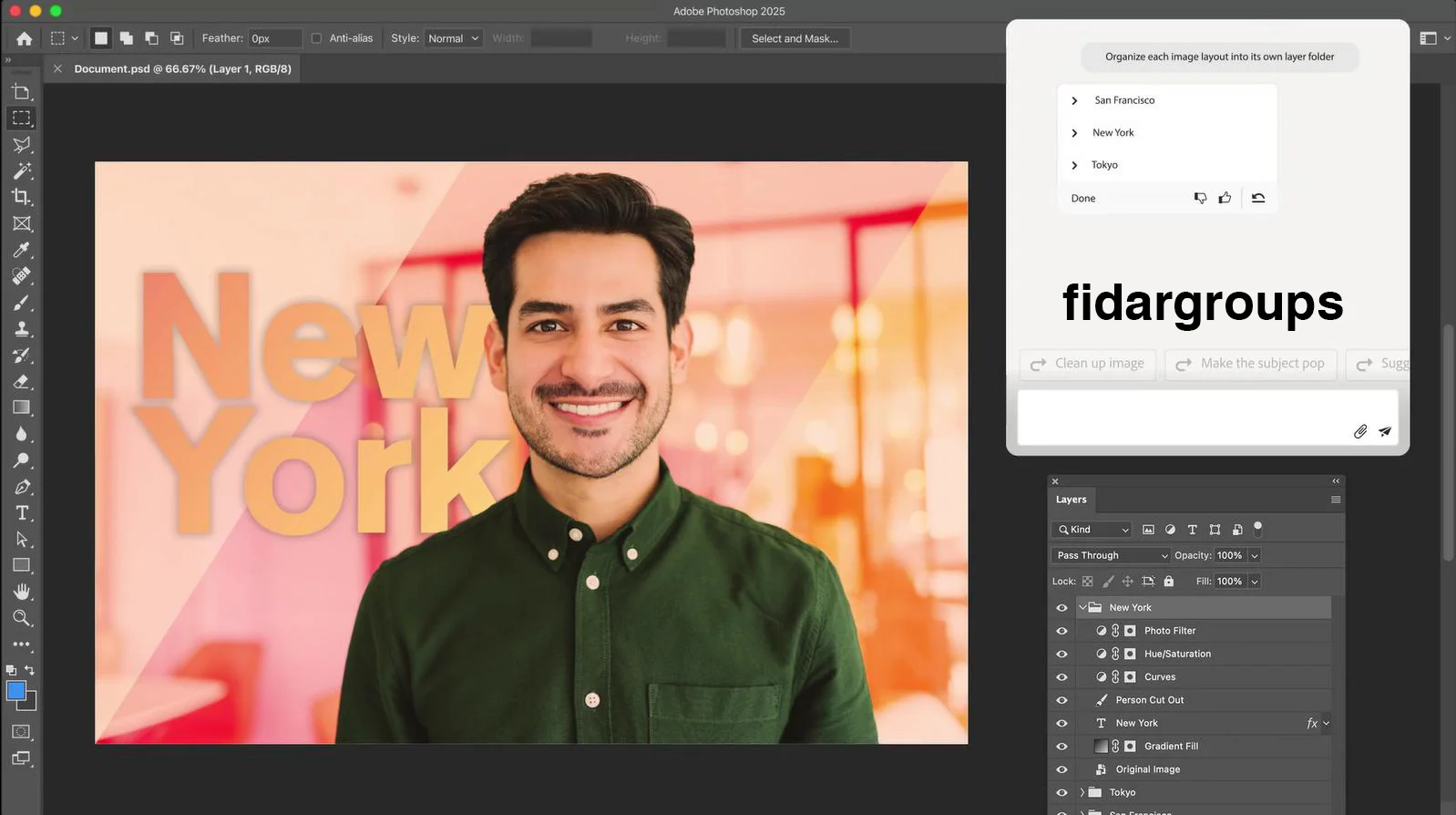Select the Rectangular Marquee tool
This screenshot has height=815, width=1456.
point(22,118)
